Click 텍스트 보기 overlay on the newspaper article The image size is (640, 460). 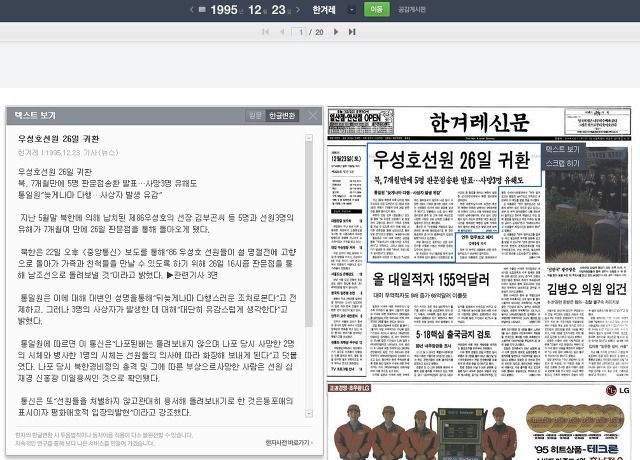562,149
